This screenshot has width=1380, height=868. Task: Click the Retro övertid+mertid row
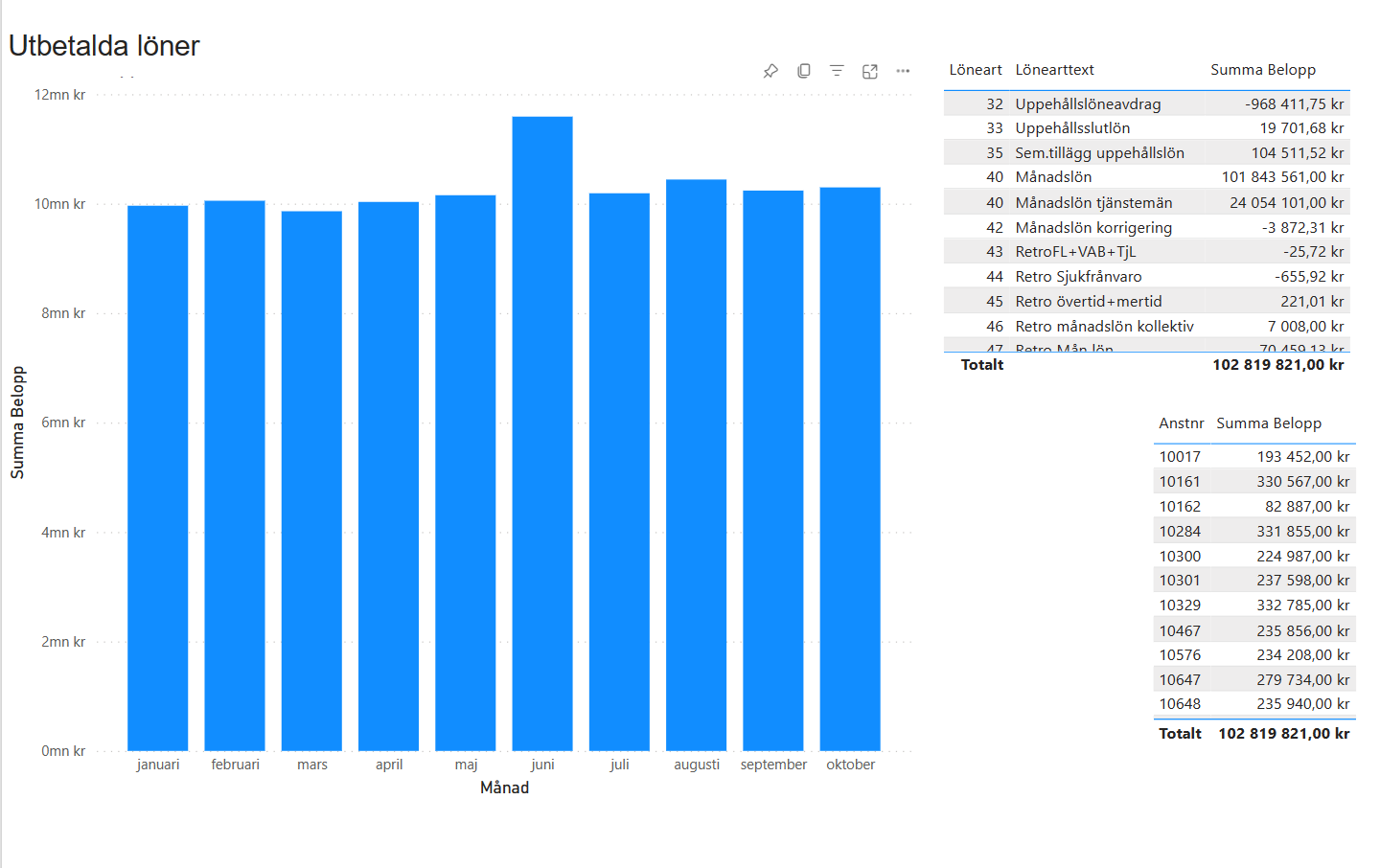click(1147, 302)
